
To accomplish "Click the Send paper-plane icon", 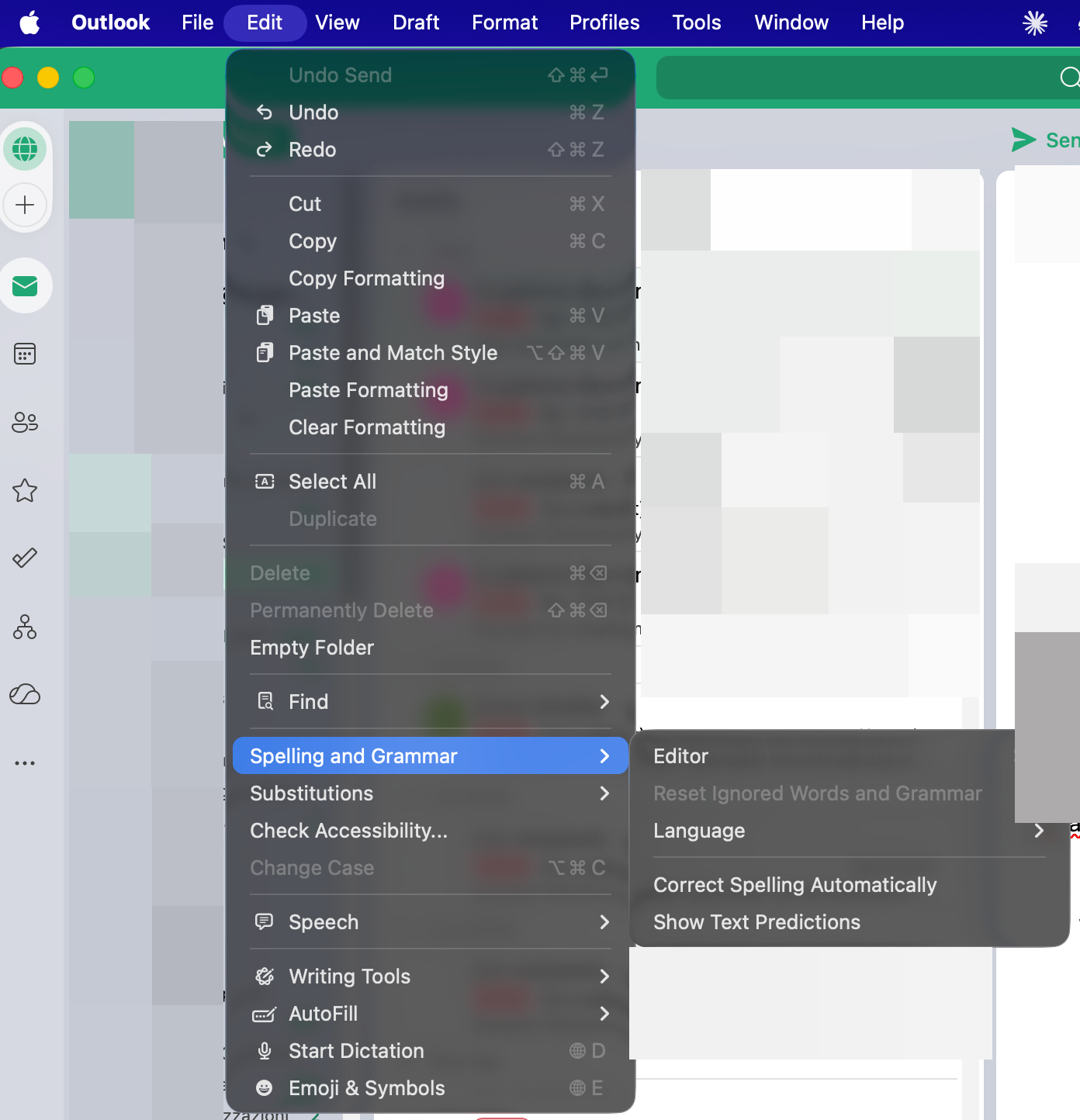I will 1023,140.
